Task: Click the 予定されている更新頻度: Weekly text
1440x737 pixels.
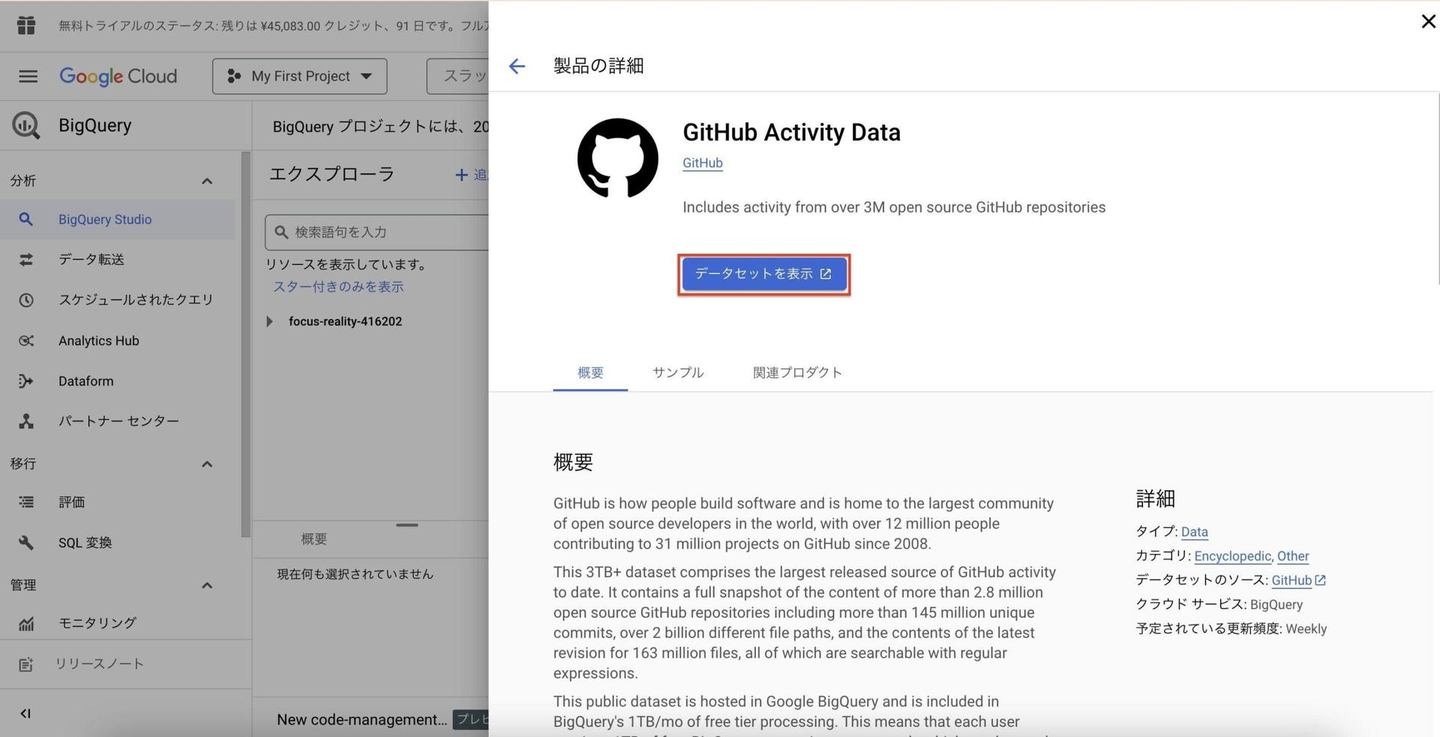Action: [x=1231, y=629]
